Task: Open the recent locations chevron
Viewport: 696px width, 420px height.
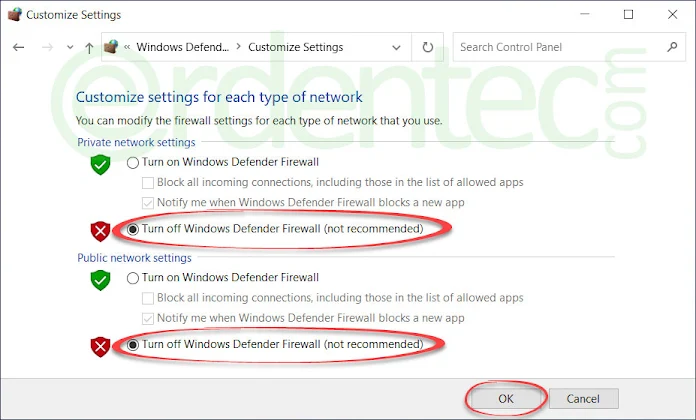Action: coord(70,47)
